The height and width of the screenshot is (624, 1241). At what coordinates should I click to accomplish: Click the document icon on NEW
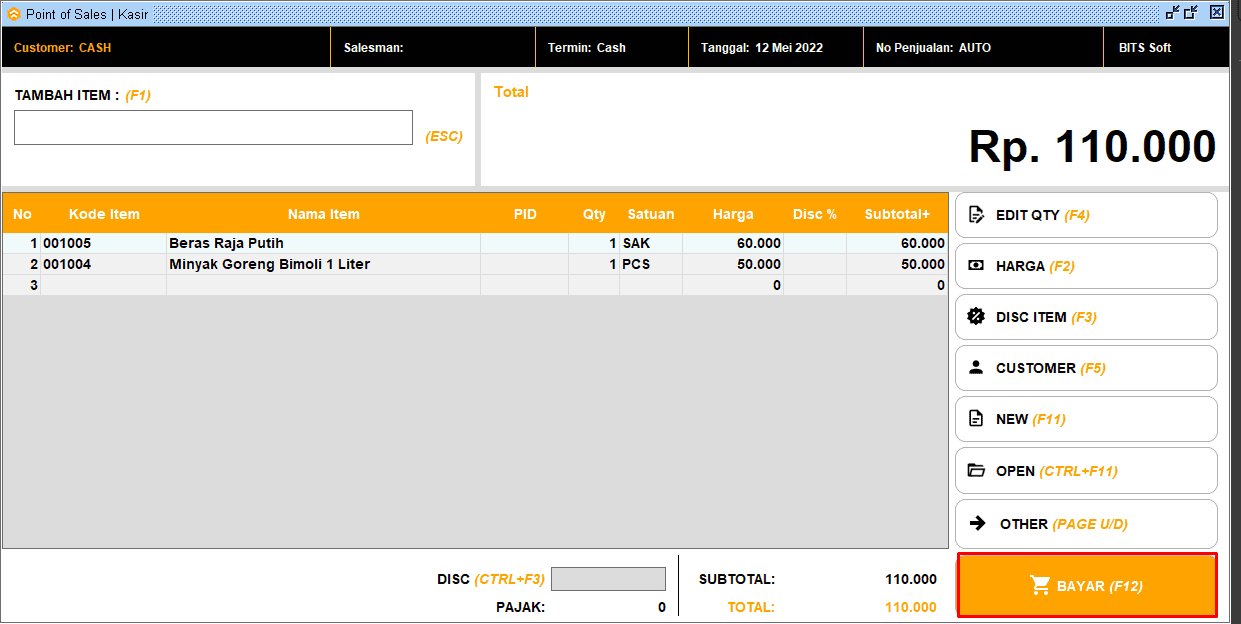coord(976,419)
